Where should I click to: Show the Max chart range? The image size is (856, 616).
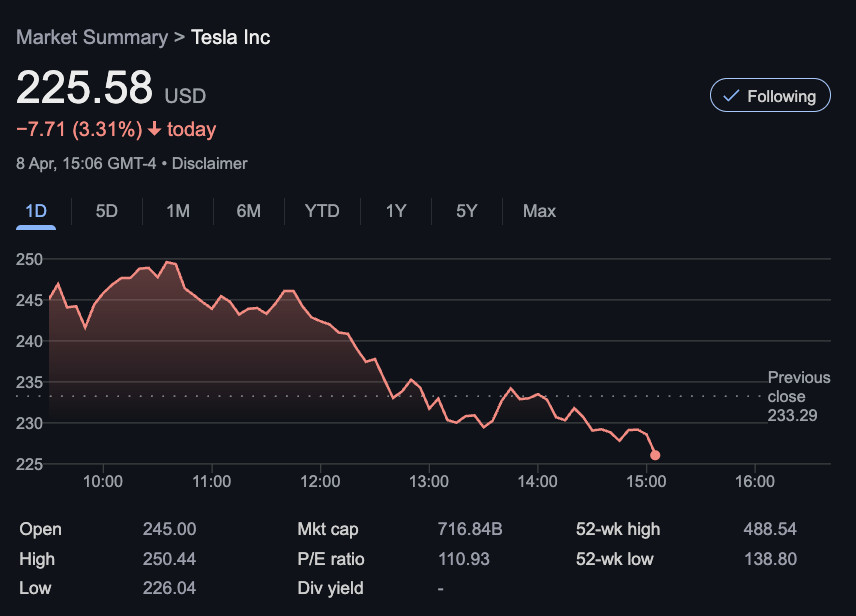539,211
